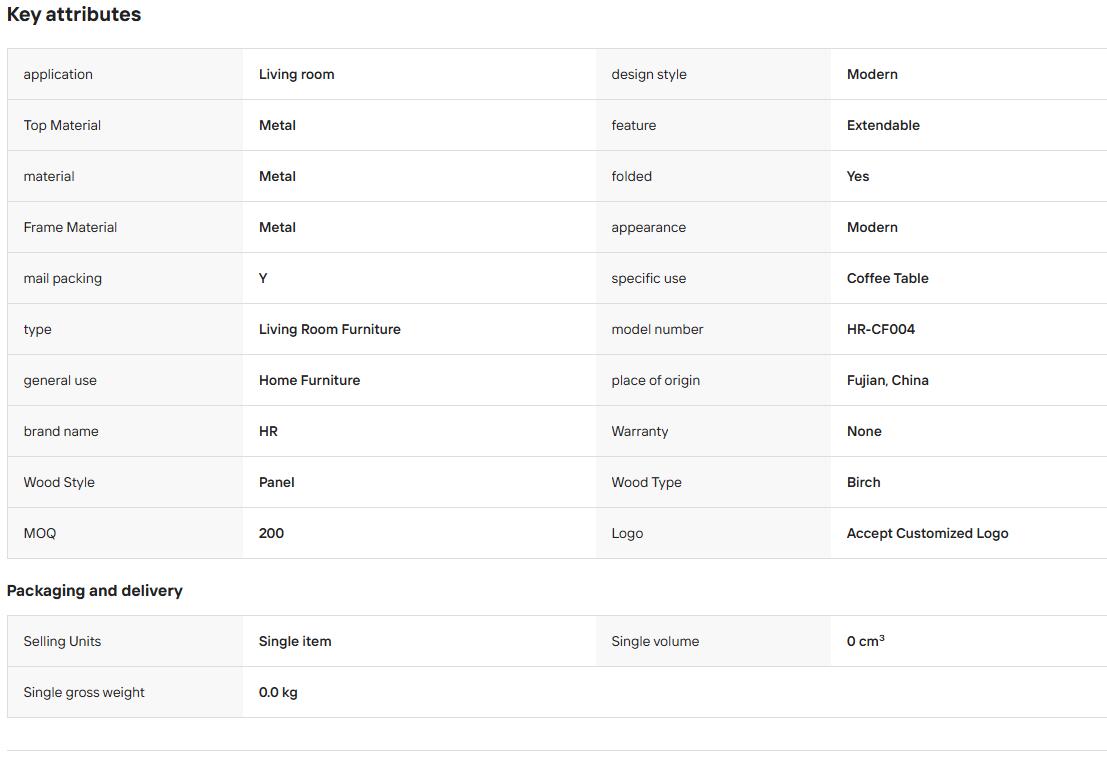This screenshot has height=758, width=1107.
Task: Select the Home Furniture general use value
Action: coord(309,380)
